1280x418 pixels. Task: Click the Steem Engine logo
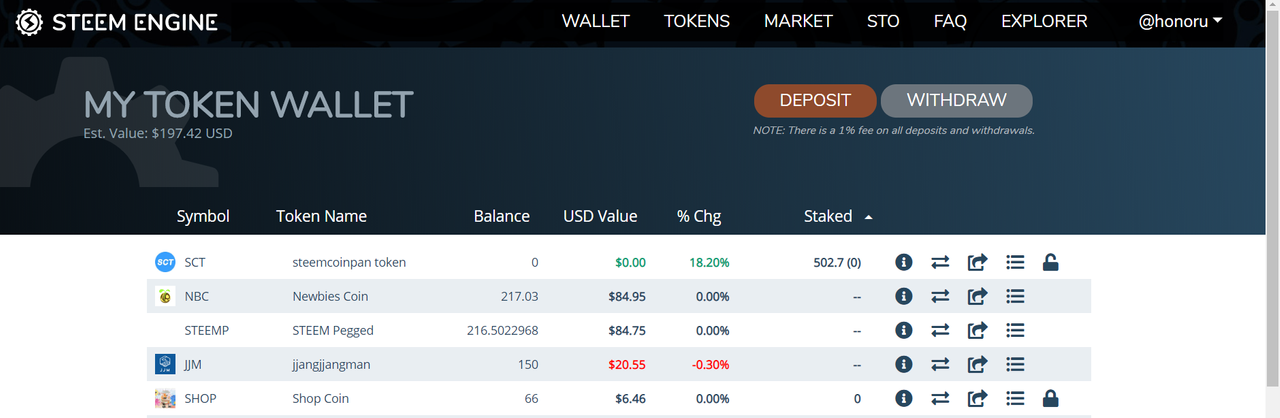click(x=117, y=22)
